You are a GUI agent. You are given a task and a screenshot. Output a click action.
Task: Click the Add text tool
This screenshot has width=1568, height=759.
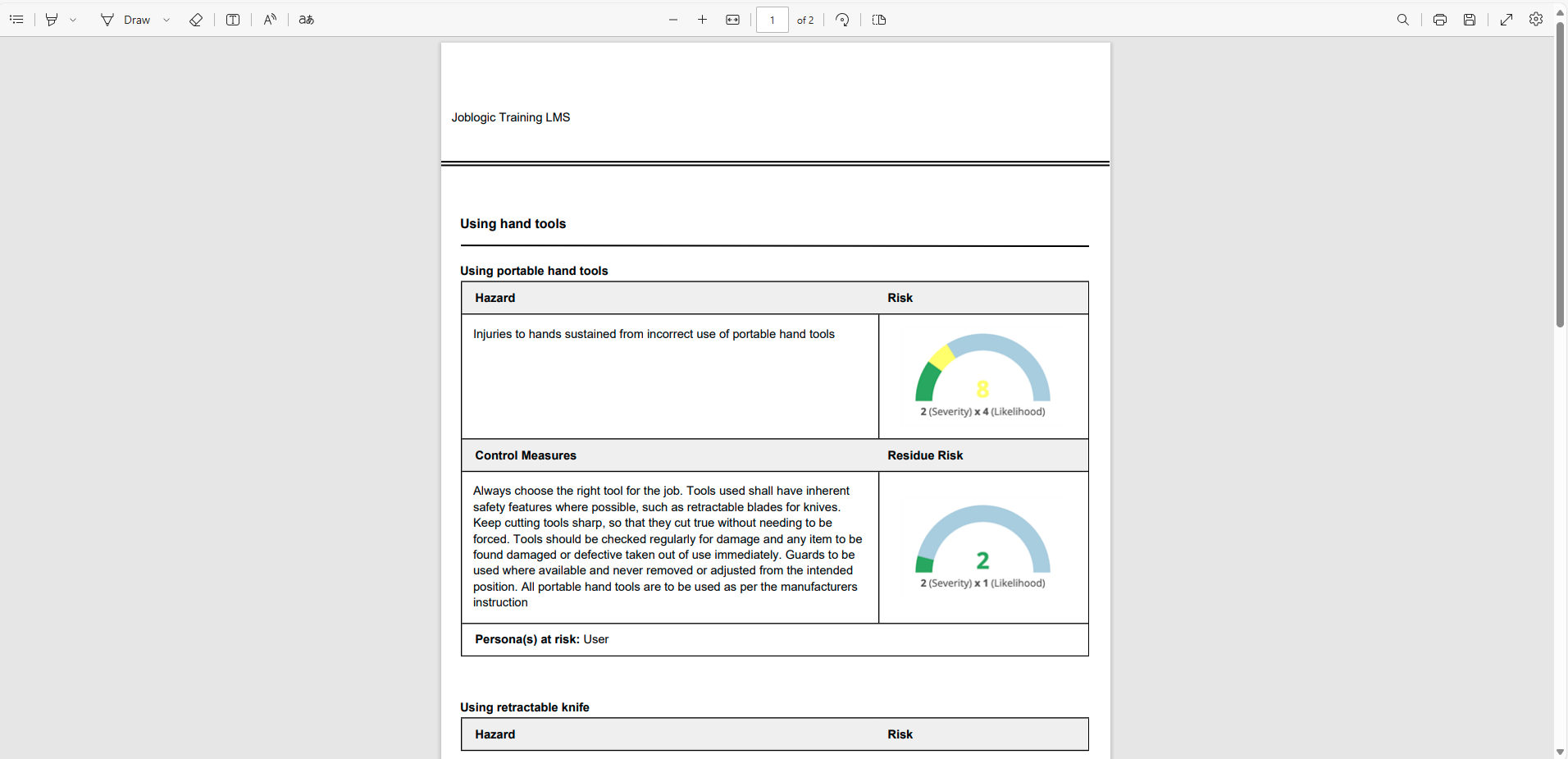[x=233, y=20]
